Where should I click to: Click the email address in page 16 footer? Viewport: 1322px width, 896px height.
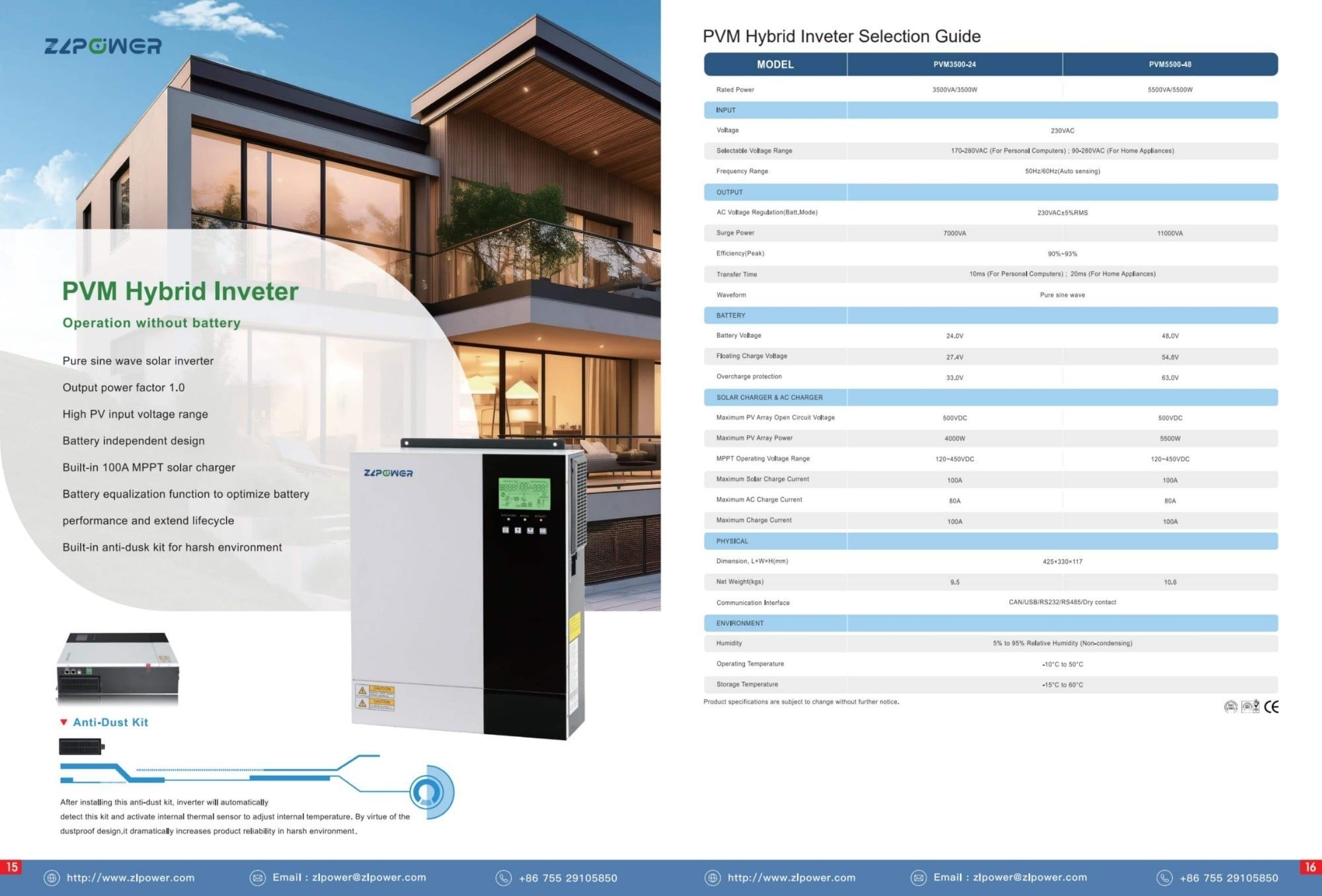point(1010,877)
